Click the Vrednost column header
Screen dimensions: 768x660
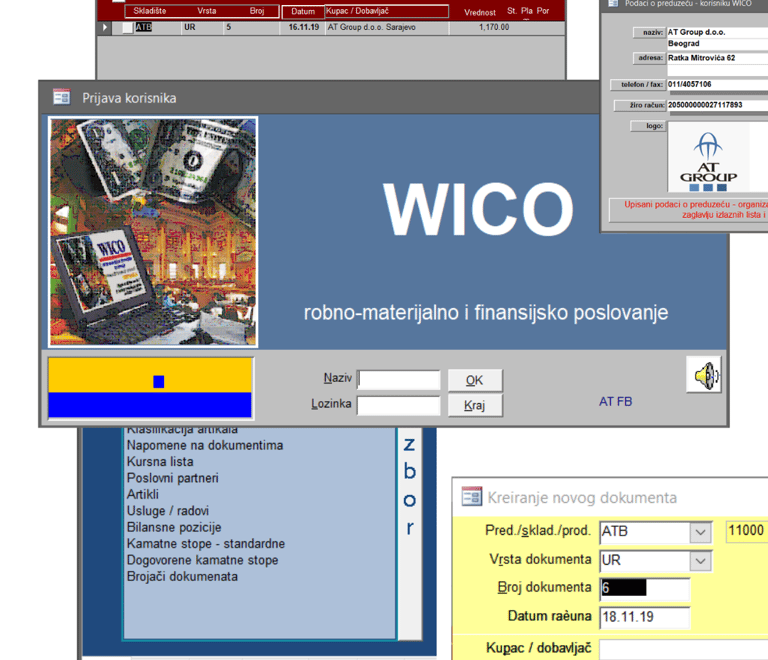[480, 12]
